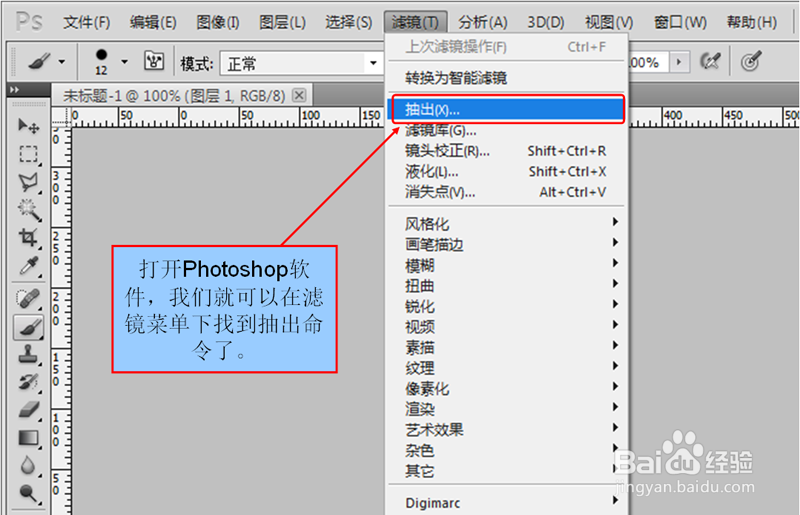
Task: Select the Clone Stamp tool
Action: coord(29,354)
